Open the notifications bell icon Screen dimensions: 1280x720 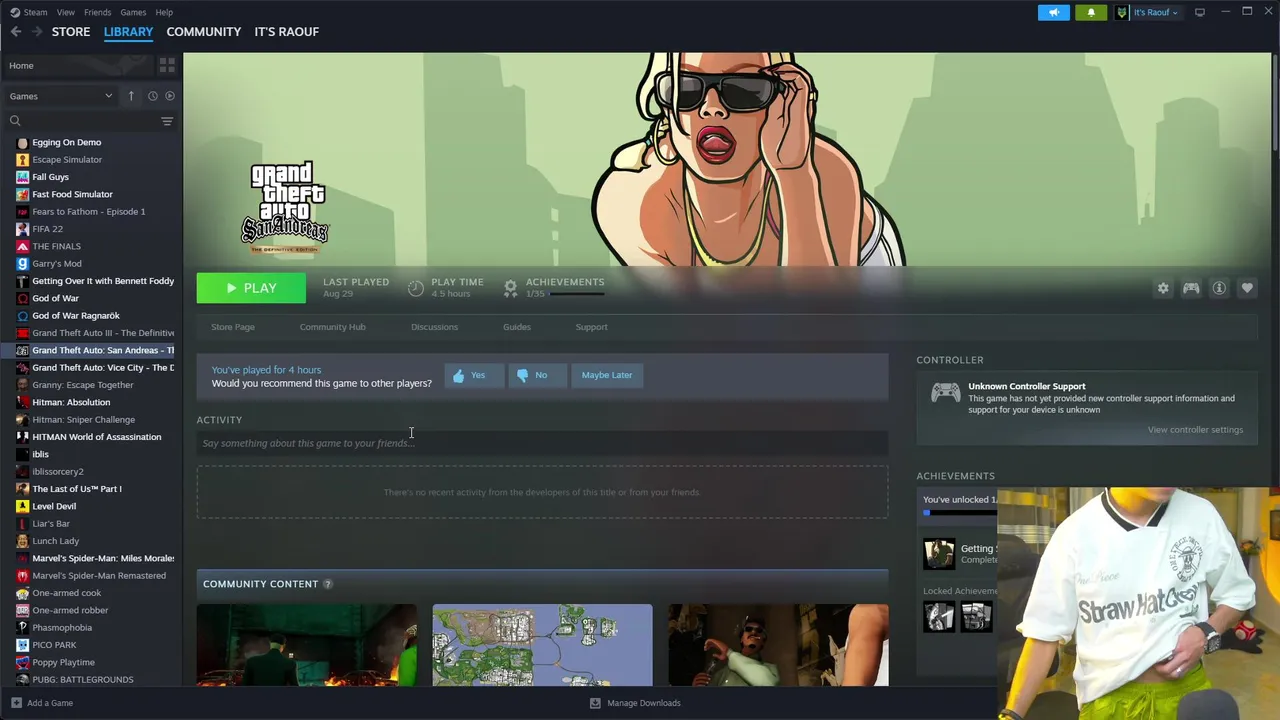(x=1091, y=12)
